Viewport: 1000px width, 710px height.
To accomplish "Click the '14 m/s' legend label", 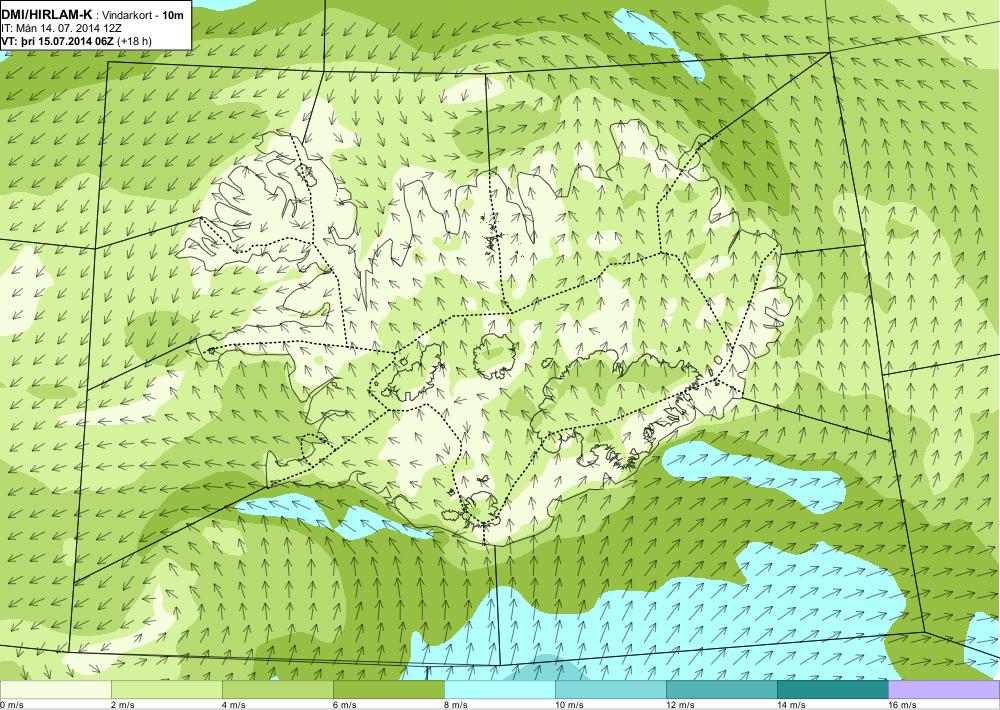I will 791,705.
